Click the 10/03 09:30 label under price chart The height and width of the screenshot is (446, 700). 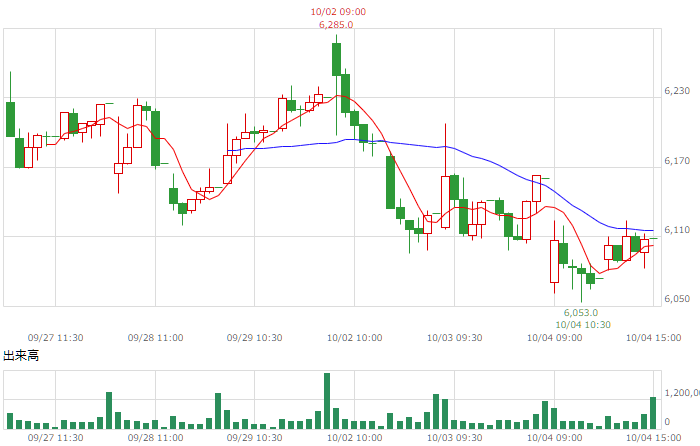coord(454,338)
